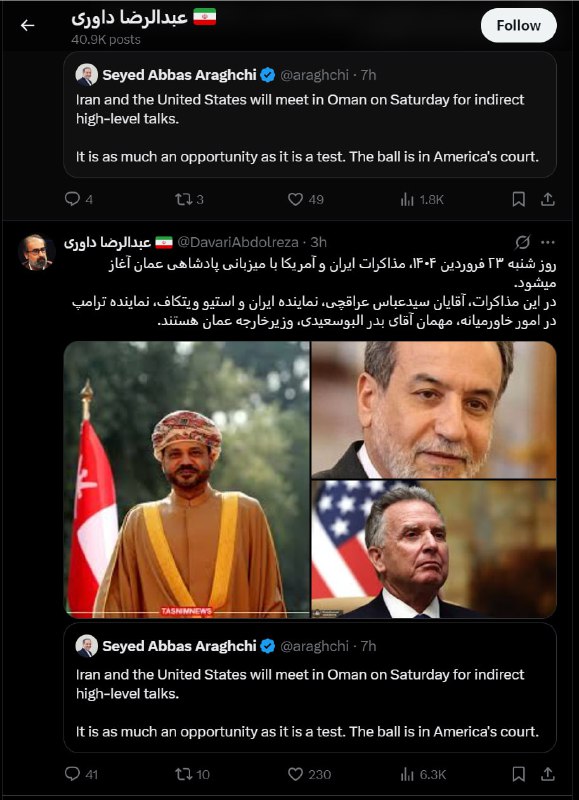Open quoted Araghchi post below images
579x800 pixels.
click(310, 688)
